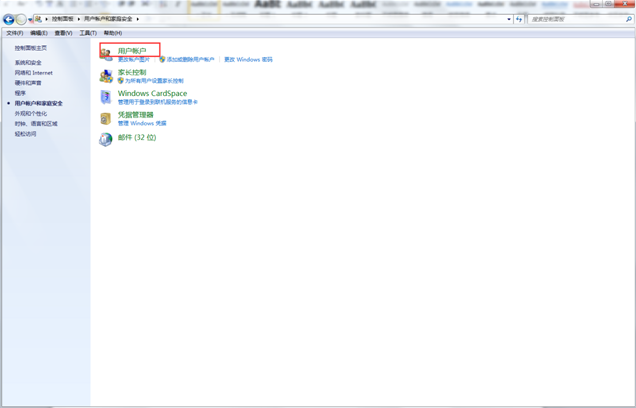The image size is (636, 408).
Task: Click the Back navigation arrow
Action: coord(9,19)
